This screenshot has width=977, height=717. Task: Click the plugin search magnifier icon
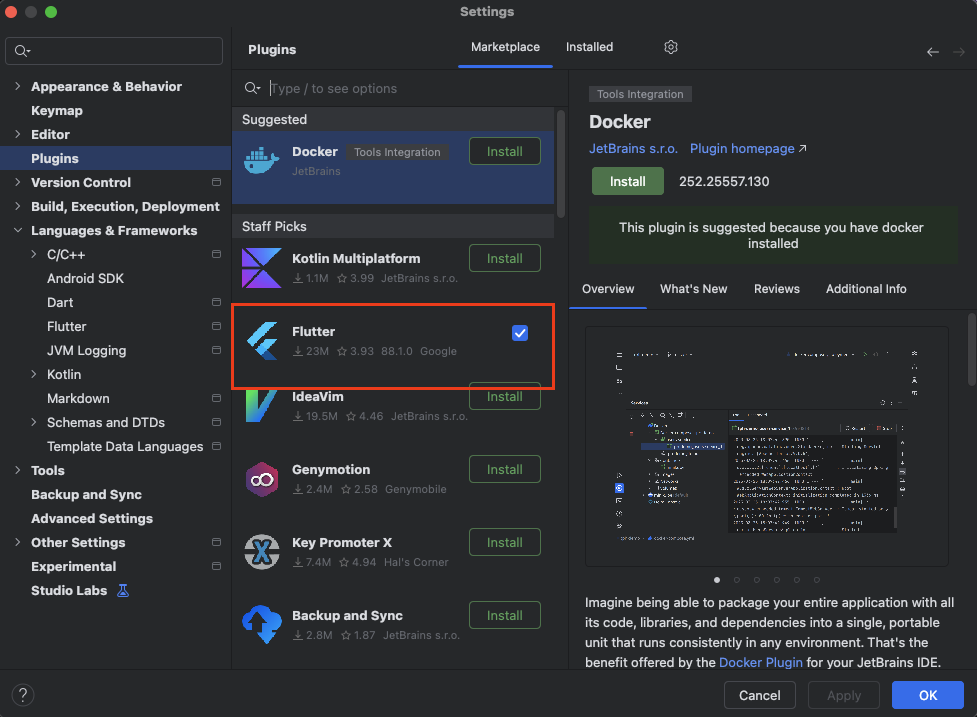click(252, 88)
